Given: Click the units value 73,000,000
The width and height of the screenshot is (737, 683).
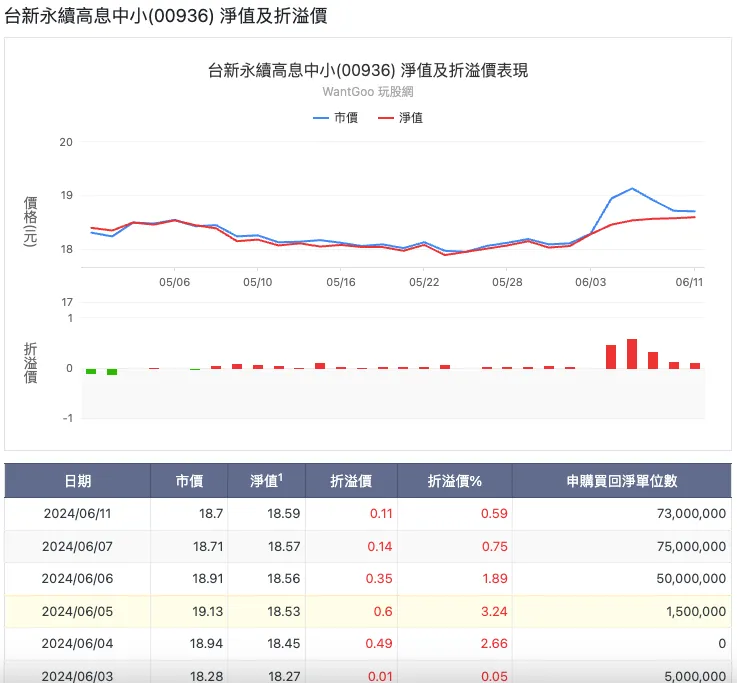Looking at the screenshot, I should point(691,513).
